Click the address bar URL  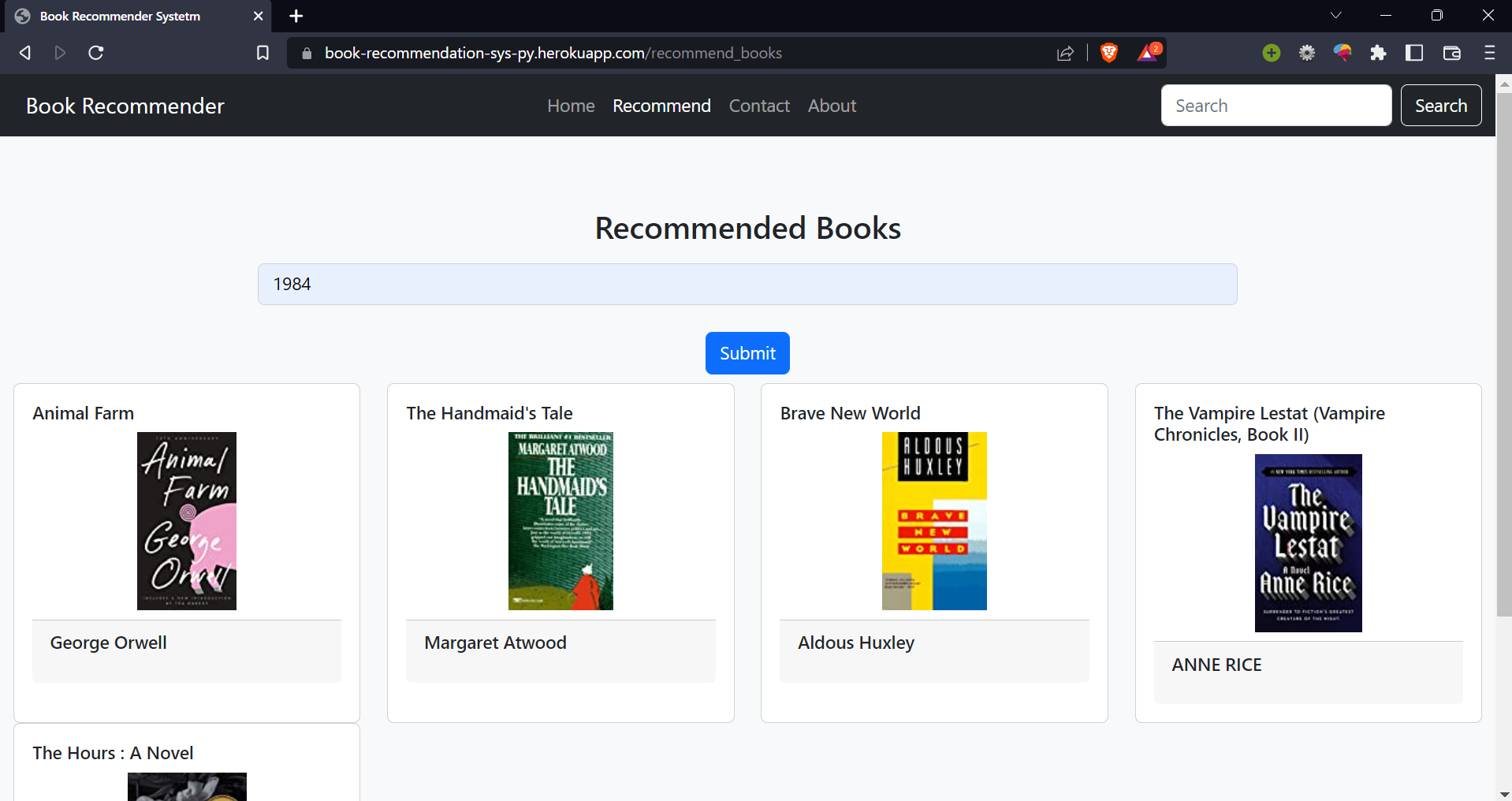click(x=553, y=53)
